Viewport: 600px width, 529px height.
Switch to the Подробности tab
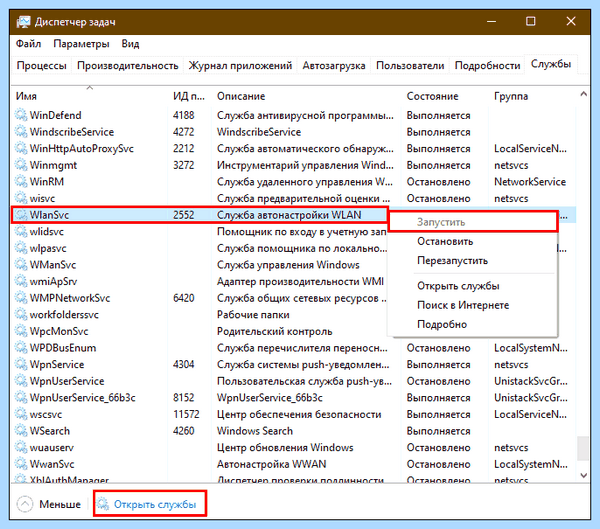pyautogui.click(x=487, y=65)
